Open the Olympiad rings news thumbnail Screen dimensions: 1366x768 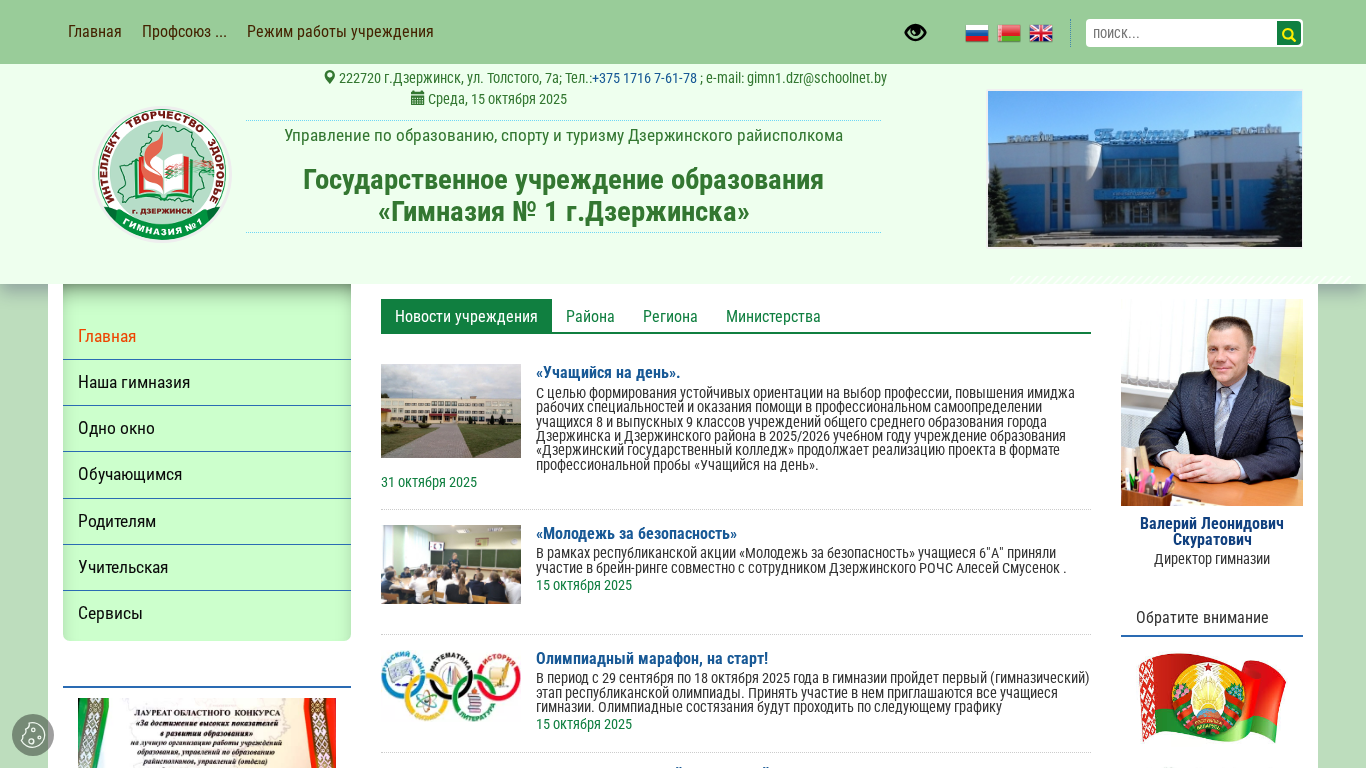[x=451, y=685]
